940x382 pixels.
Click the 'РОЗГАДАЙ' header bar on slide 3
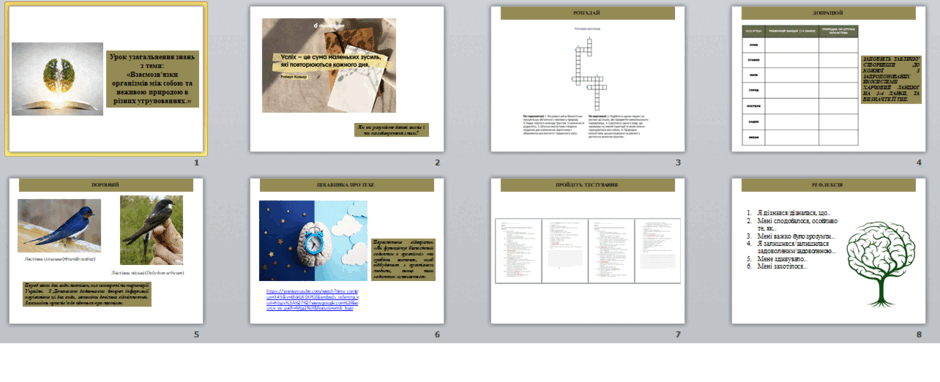[588, 13]
